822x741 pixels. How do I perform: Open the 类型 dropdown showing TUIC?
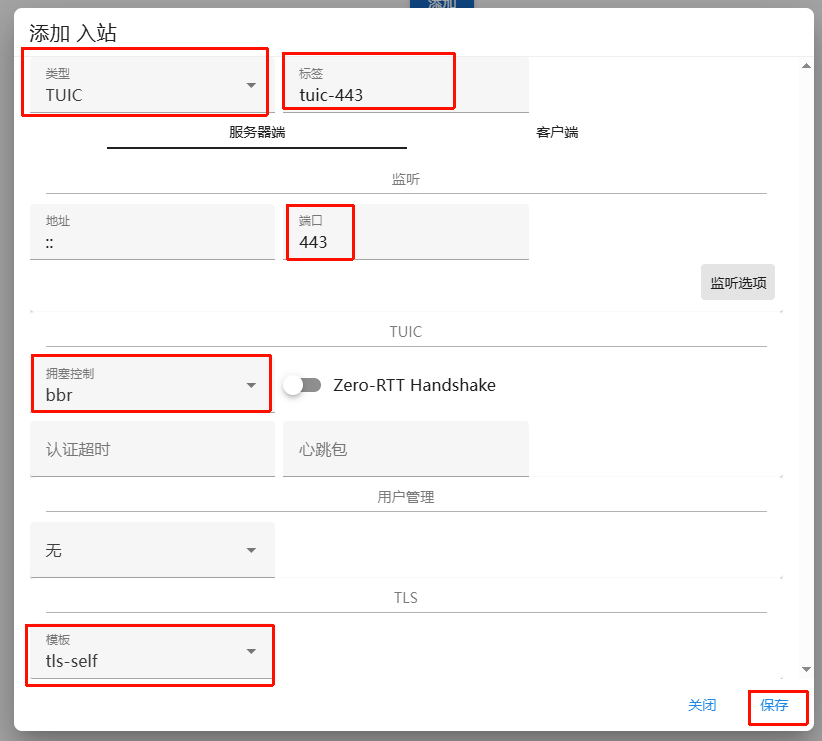[145, 85]
